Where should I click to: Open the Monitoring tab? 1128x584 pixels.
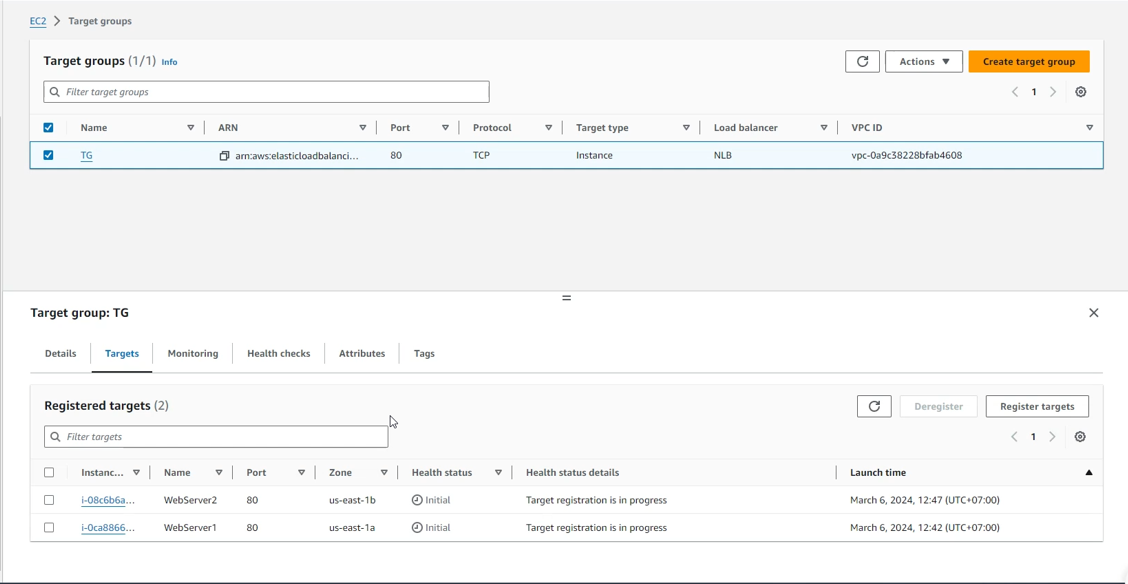pyautogui.click(x=193, y=354)
